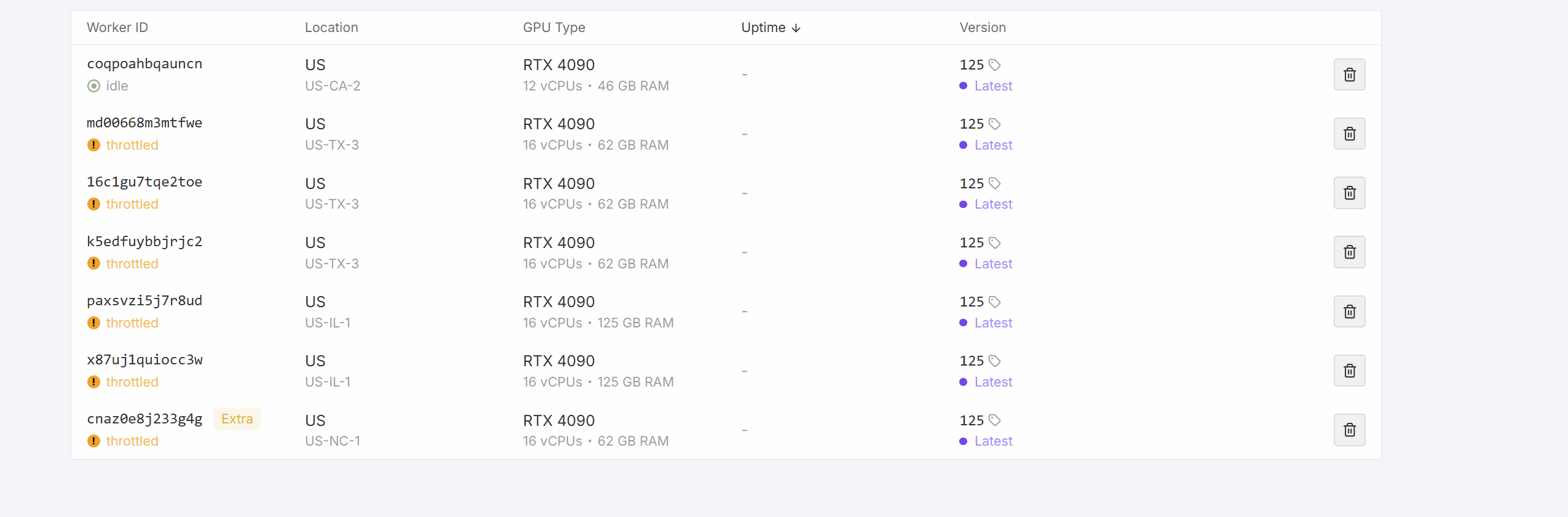Screen dimensions: 1568x517
Task: Delete paxsvzi5j7r8ud using trash icon
Action: 1349,311
